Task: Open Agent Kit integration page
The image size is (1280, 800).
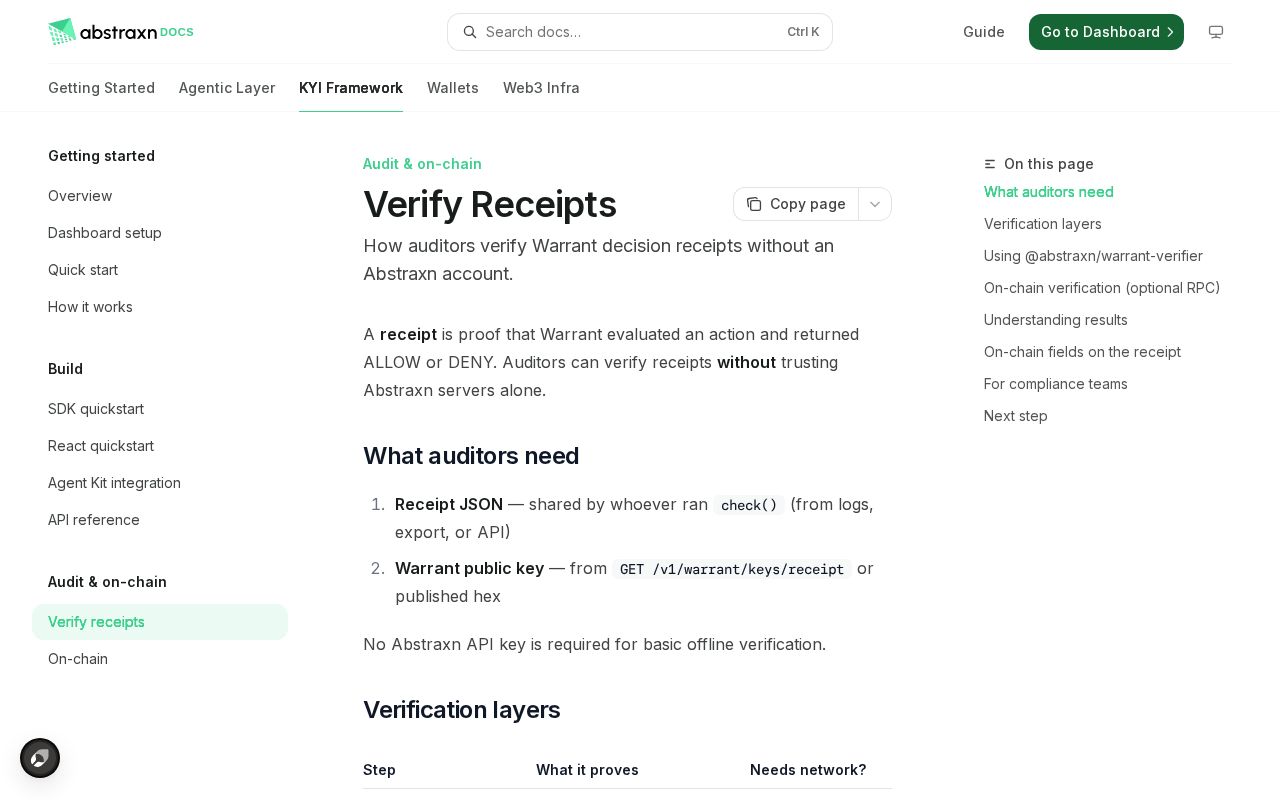Action: [x=160, y=483]
